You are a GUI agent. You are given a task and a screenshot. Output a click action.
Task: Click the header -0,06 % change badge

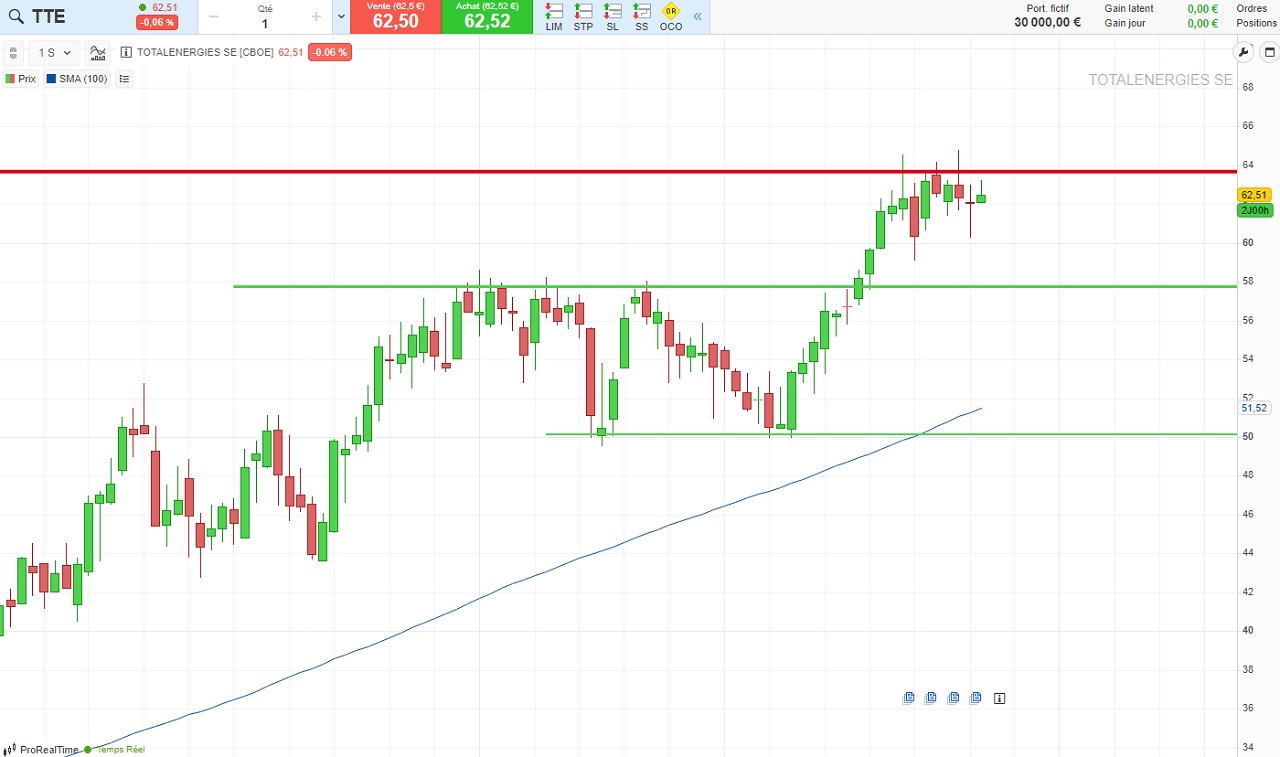click(157, 23)
